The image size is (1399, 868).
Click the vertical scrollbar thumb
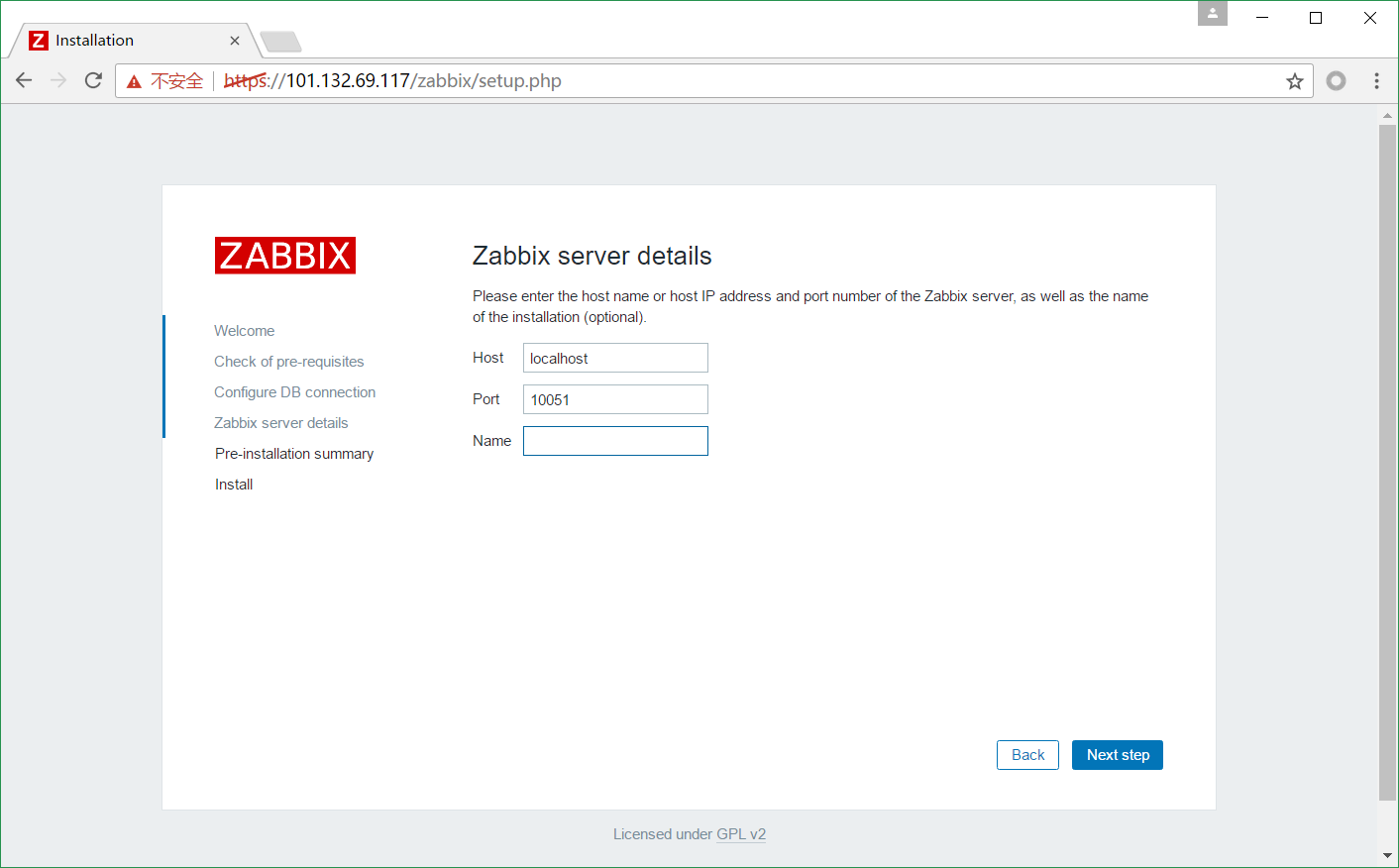(1387, 462)
